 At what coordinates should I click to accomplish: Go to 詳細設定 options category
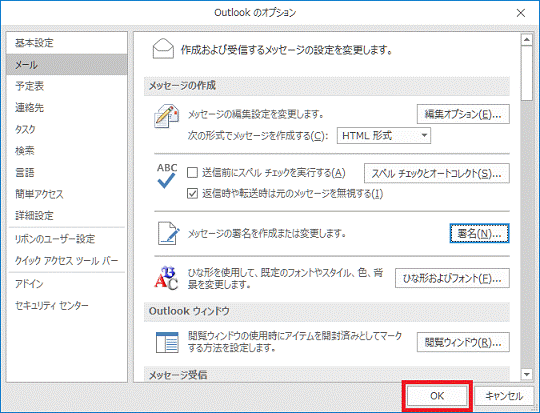[67, 216]
